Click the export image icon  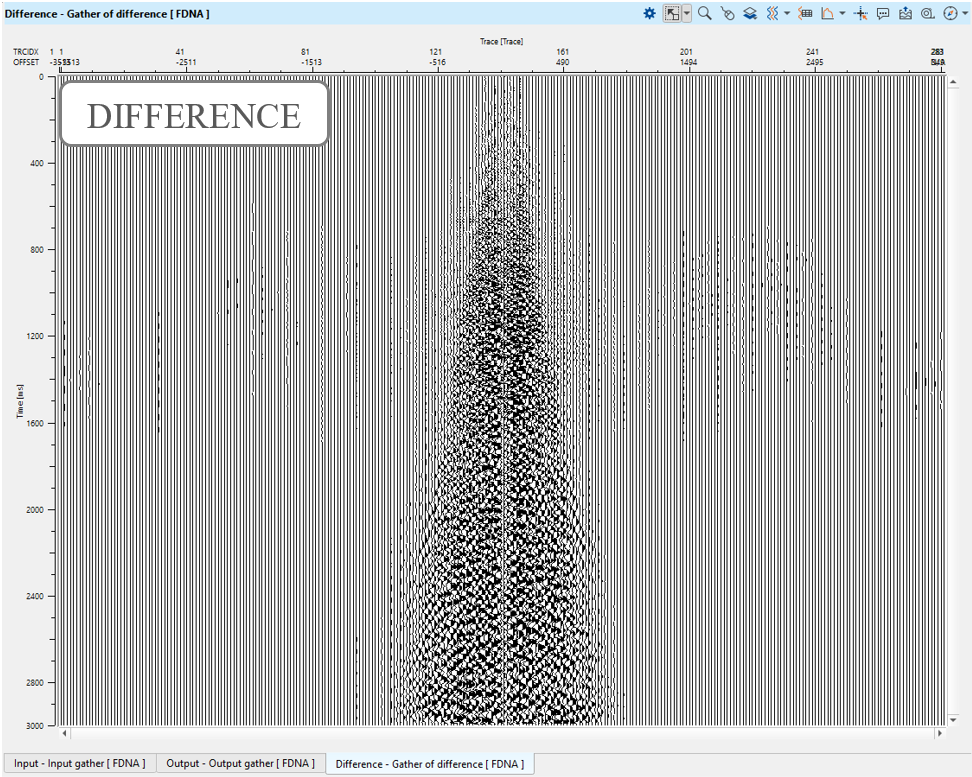(x=905, y=13)
